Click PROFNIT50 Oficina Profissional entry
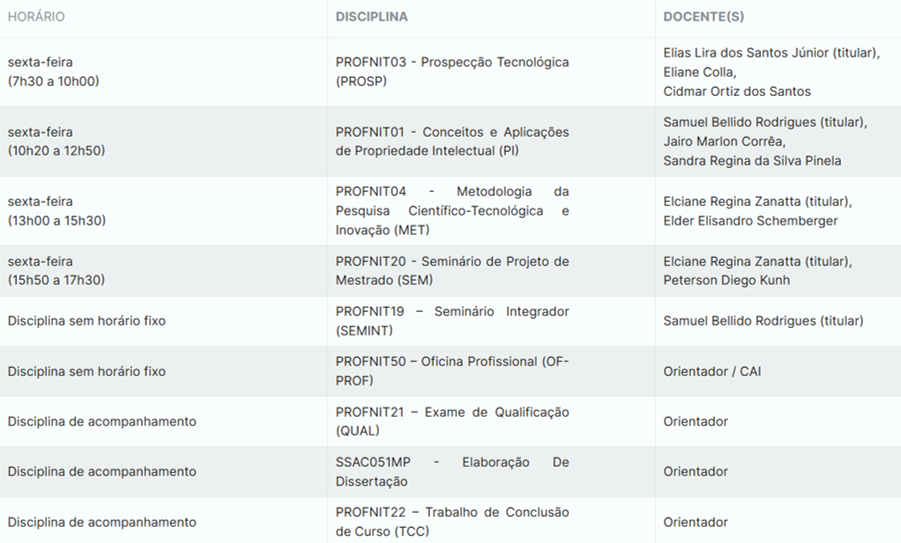The width and height of the screenshot is (901, 543). [452, 371]
